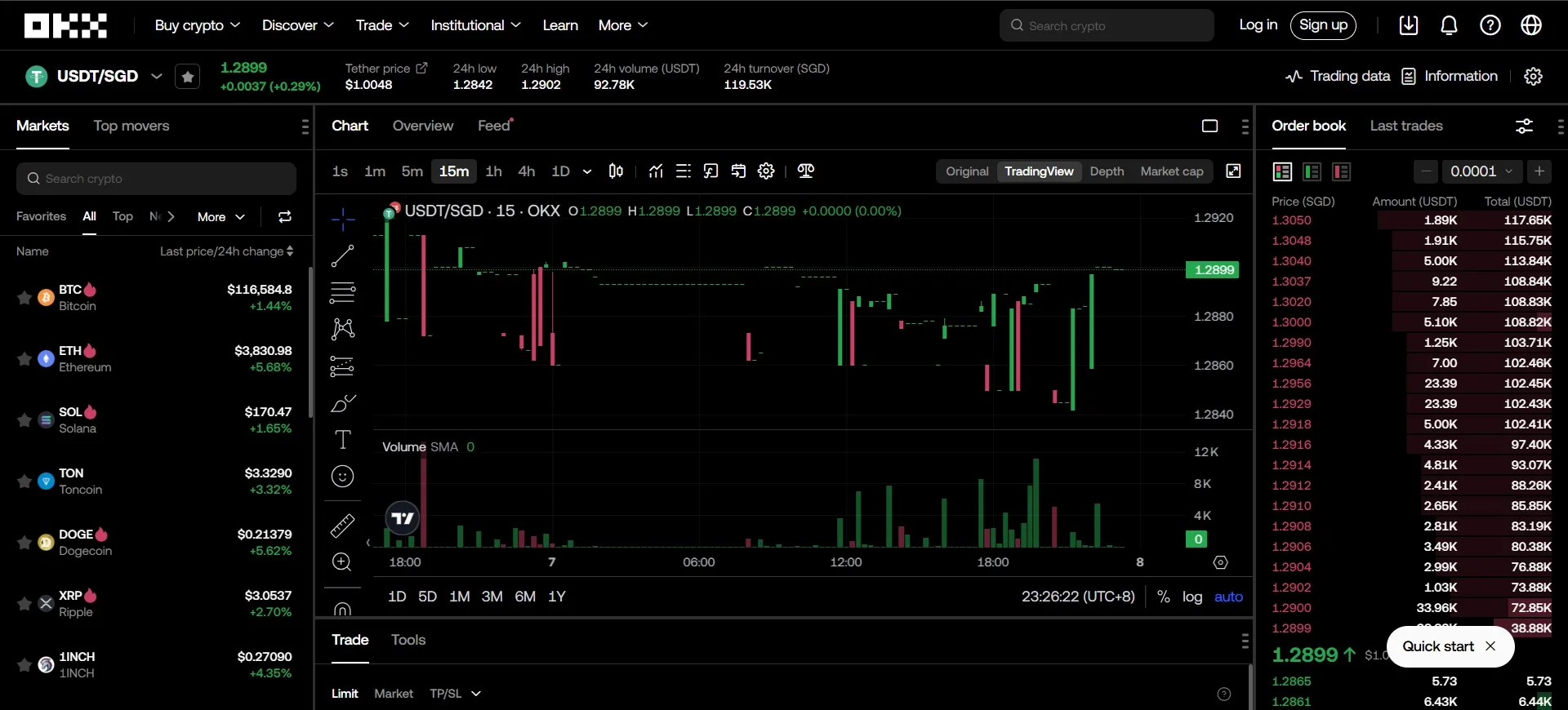Viewport: 1568px width, 710px height.
Task: Expand the TP/SL order type dropdown
Action: (455, 693)
